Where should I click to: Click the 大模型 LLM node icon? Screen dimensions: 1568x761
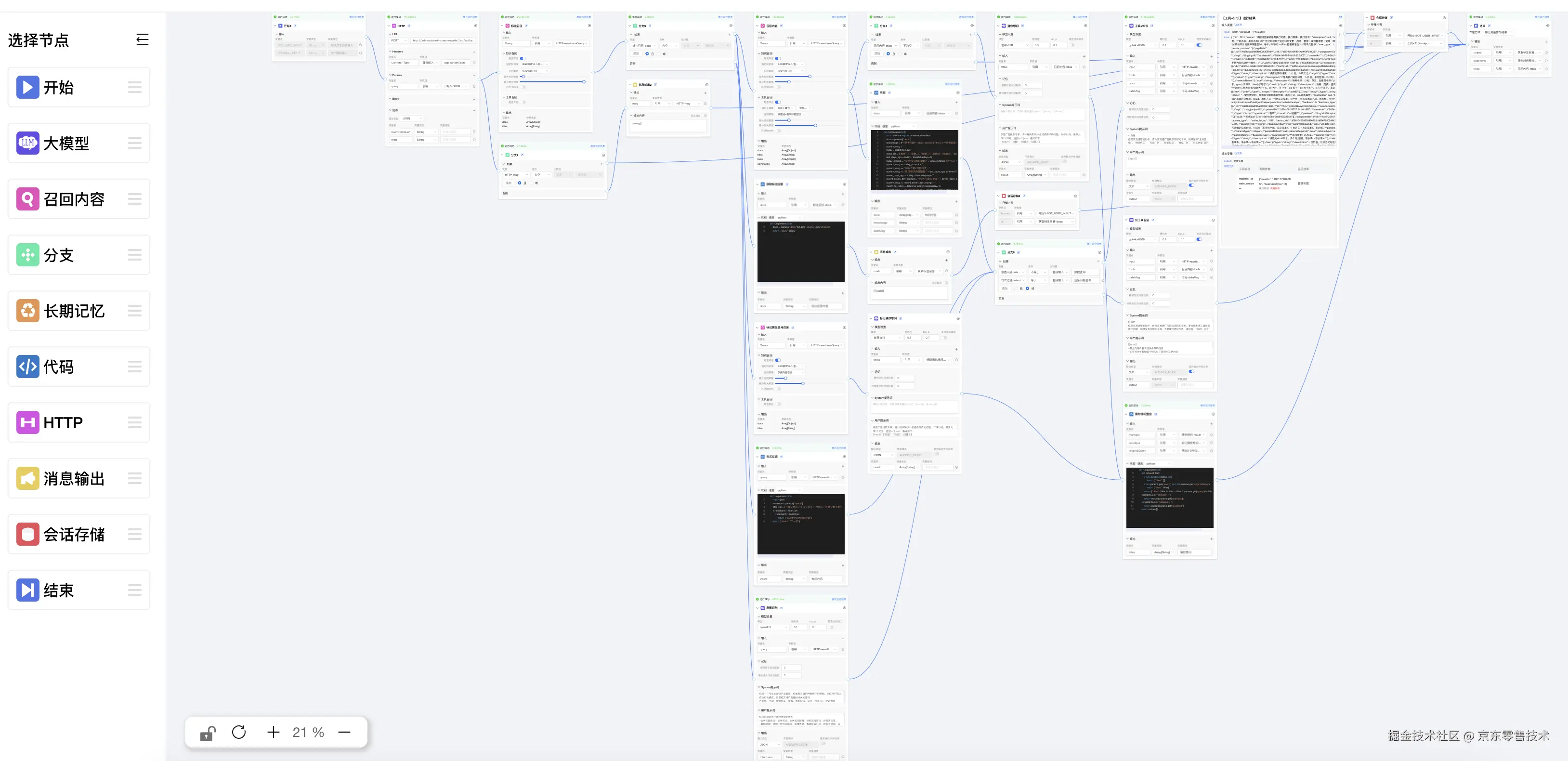(27, 143)
